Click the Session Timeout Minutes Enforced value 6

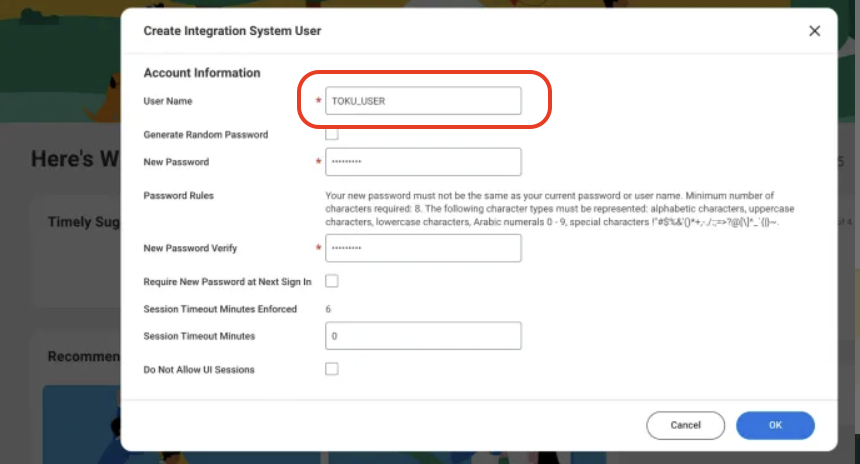(328, 309)
